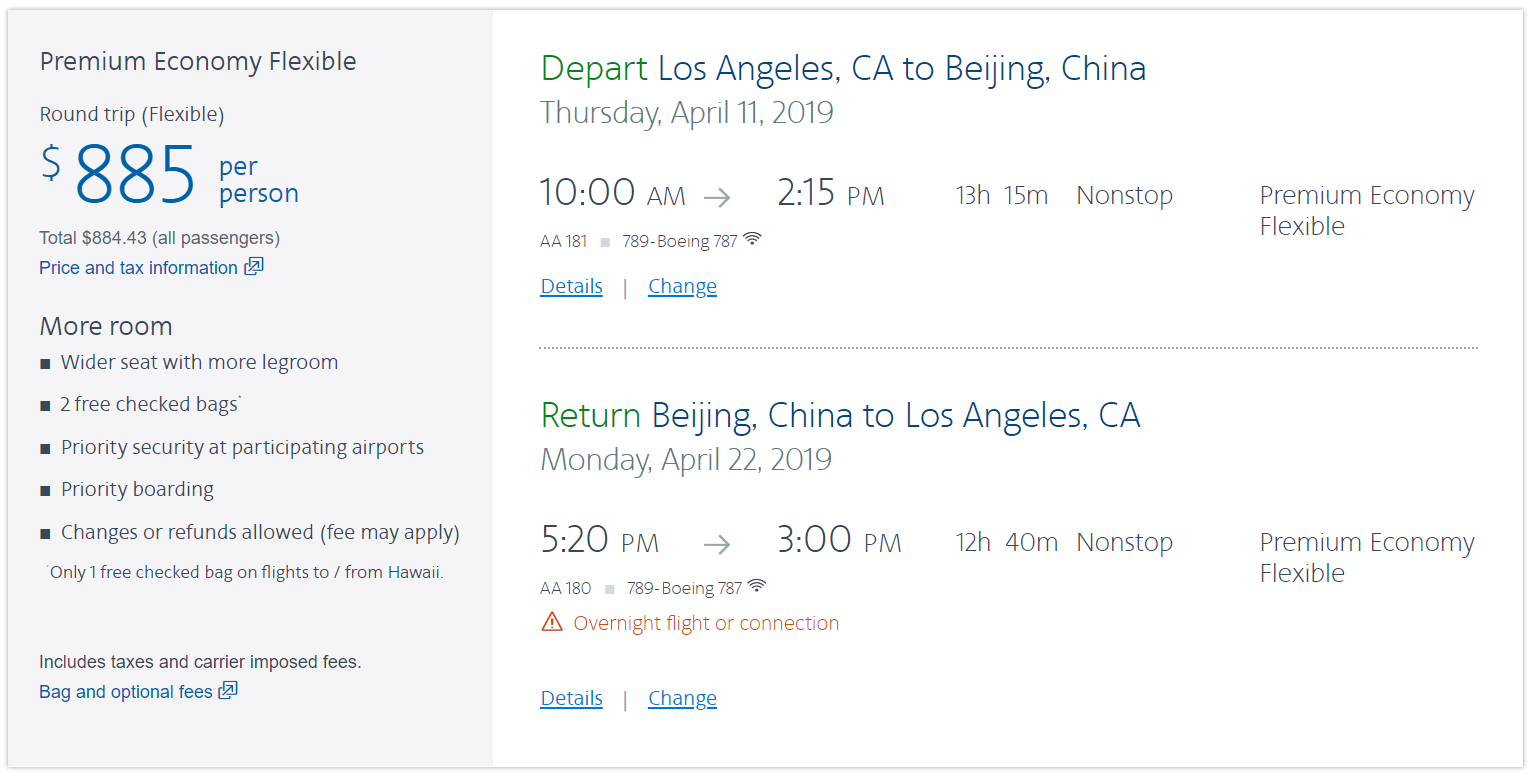Click the Premium Economy Flexible heading

coord(198,62)
